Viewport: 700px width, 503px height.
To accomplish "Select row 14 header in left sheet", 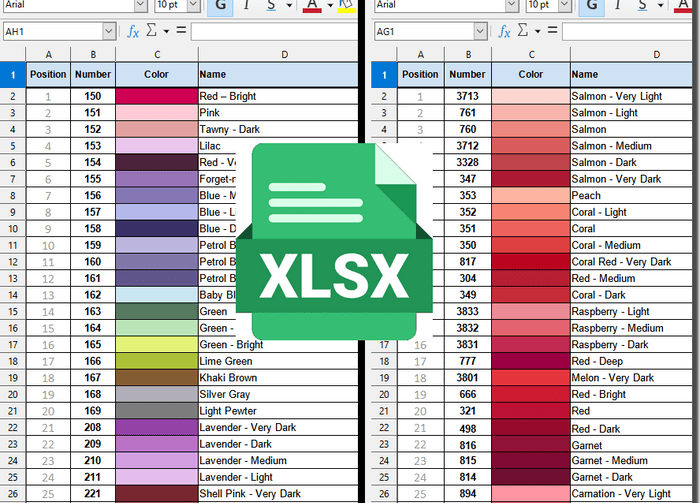I will point(12,295).
